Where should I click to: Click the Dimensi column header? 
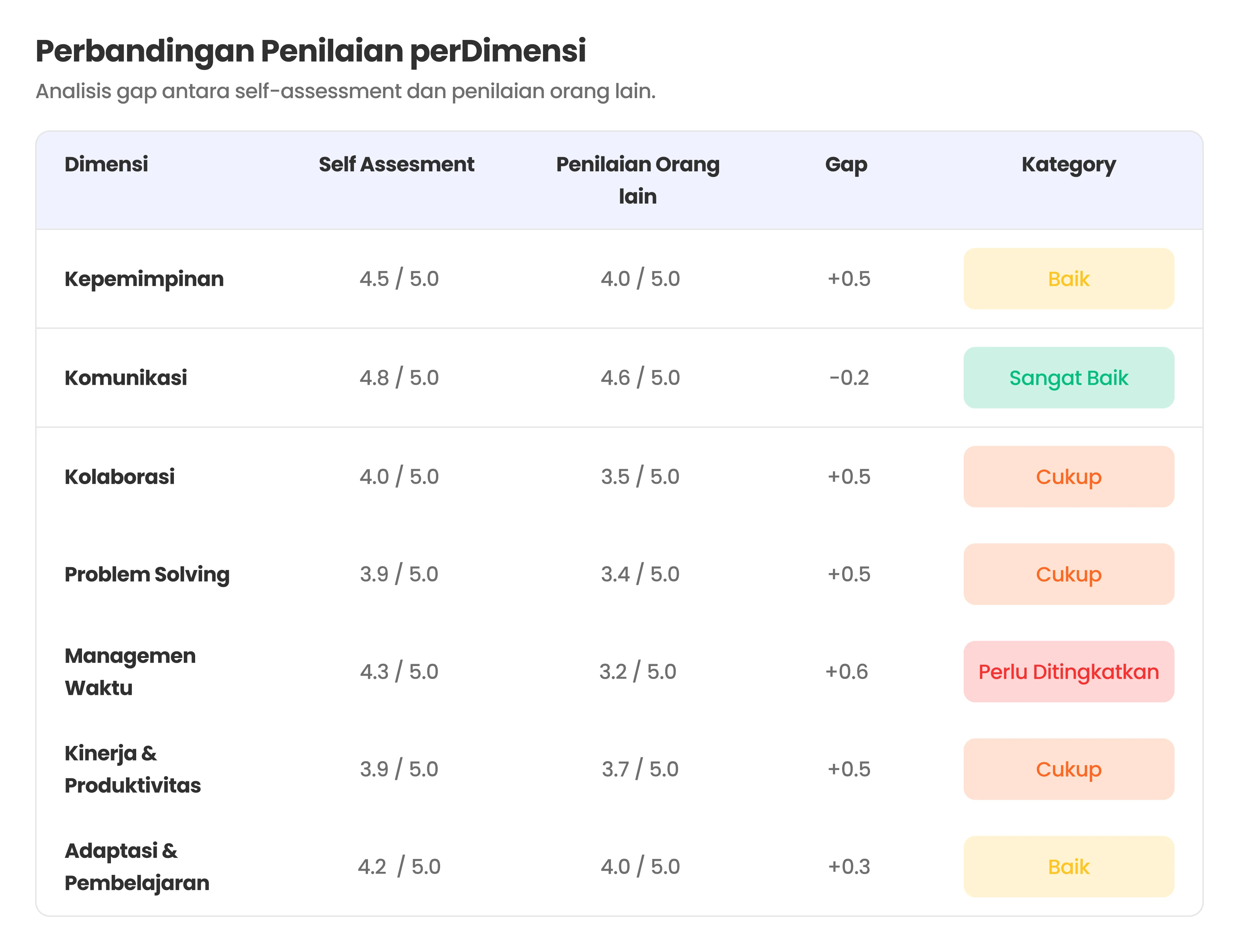click(106, 164)
